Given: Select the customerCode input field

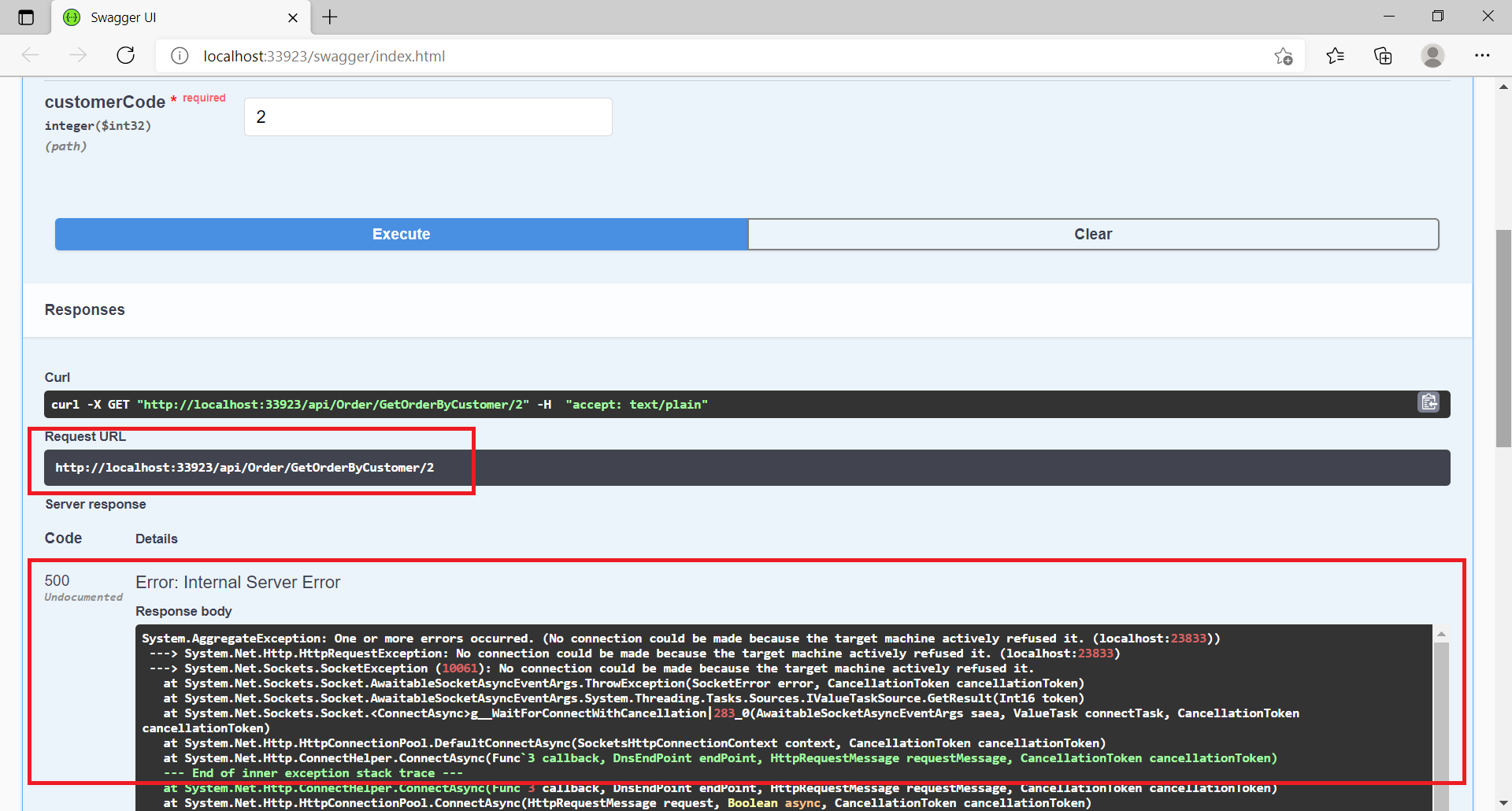Looking at the screenshot, I should pos(428,116).
